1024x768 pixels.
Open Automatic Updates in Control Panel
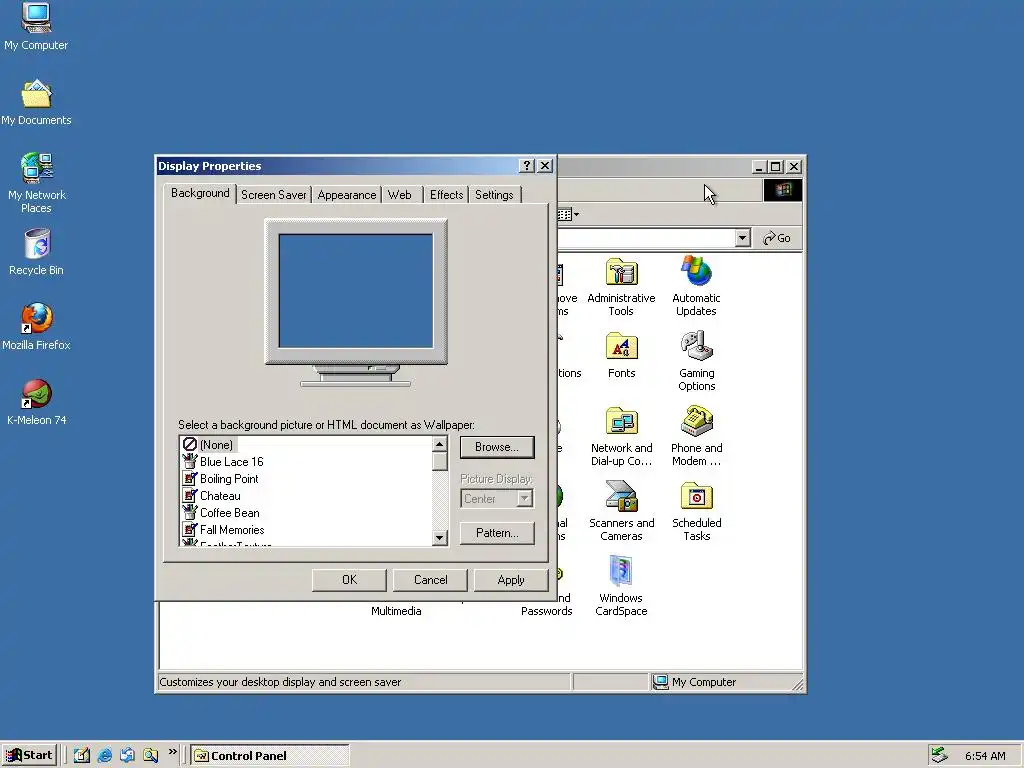coord(696,286)
